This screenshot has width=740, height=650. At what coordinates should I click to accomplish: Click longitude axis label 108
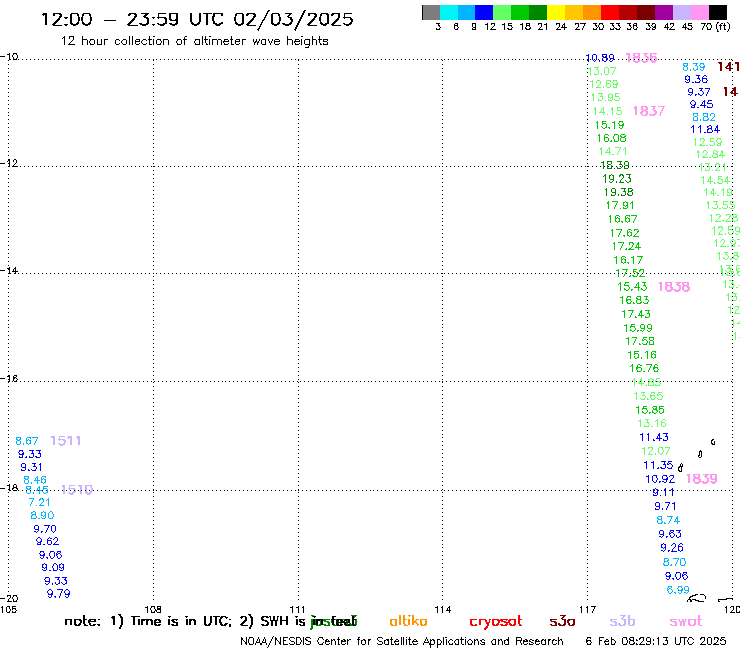click(153, 609)
